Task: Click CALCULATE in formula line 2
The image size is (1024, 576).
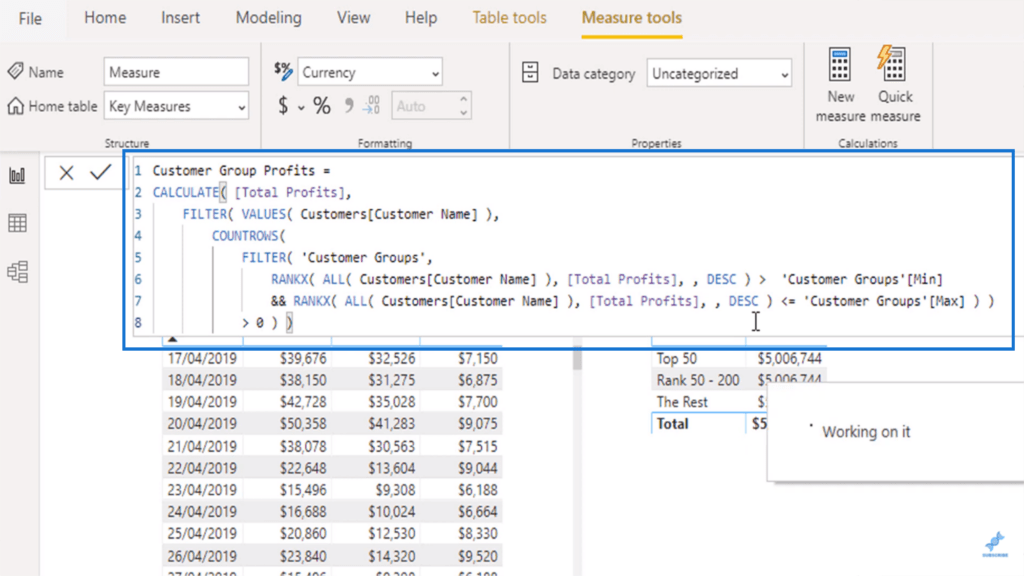Action: [186, 192]
